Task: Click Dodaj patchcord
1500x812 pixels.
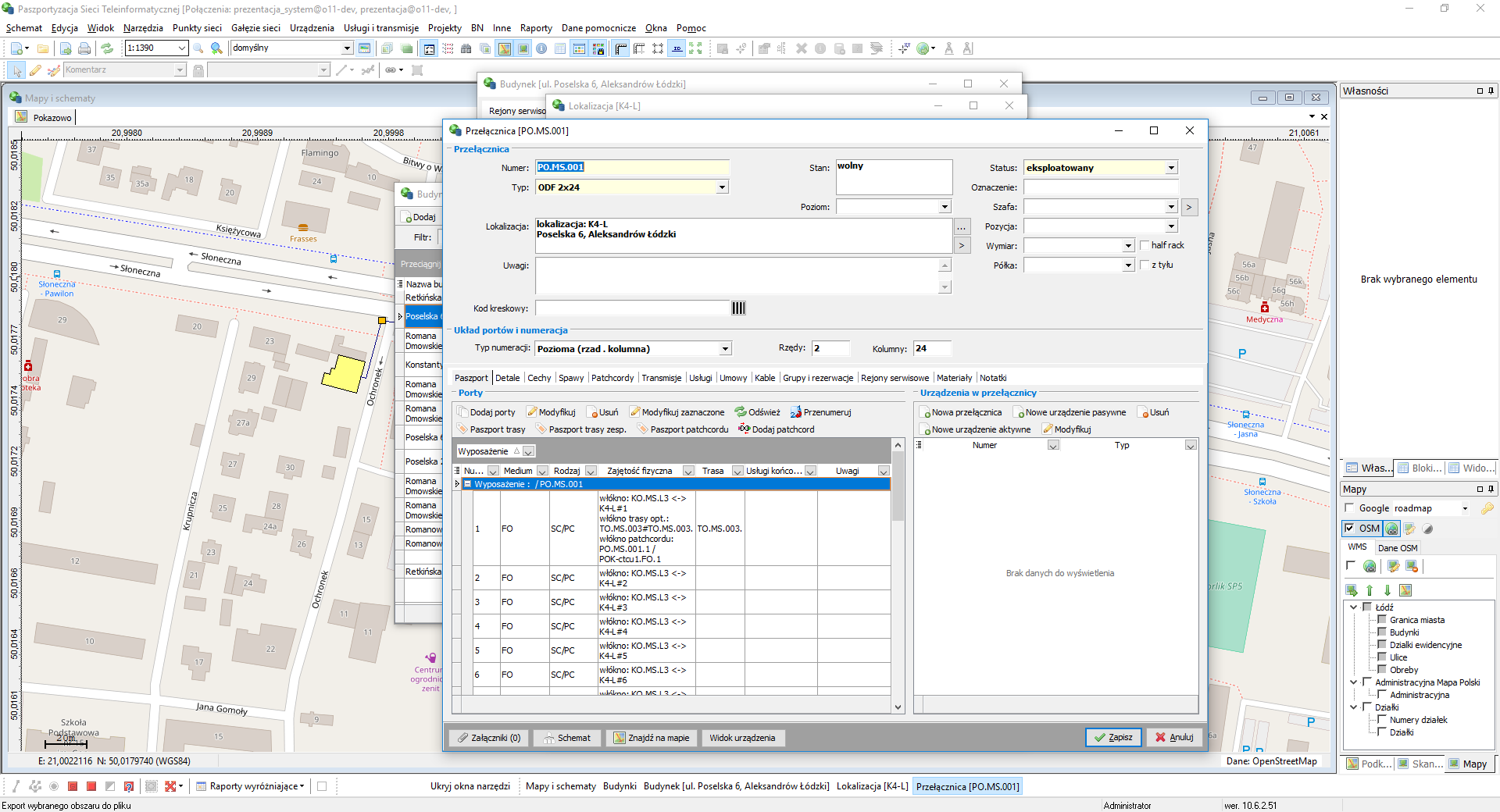Action: click(777, 429)
